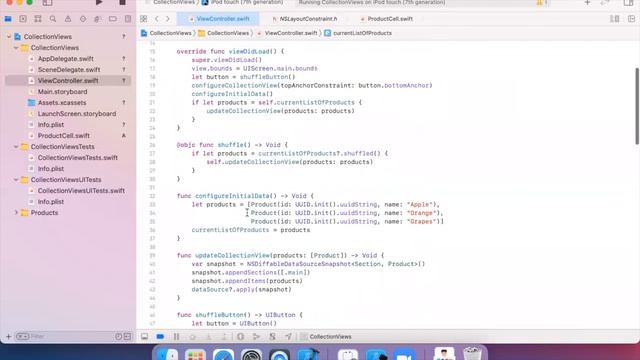The height and width of the screenshot is (360, 640).
Task: Add an editor on the right
Action: pos(631,19)
